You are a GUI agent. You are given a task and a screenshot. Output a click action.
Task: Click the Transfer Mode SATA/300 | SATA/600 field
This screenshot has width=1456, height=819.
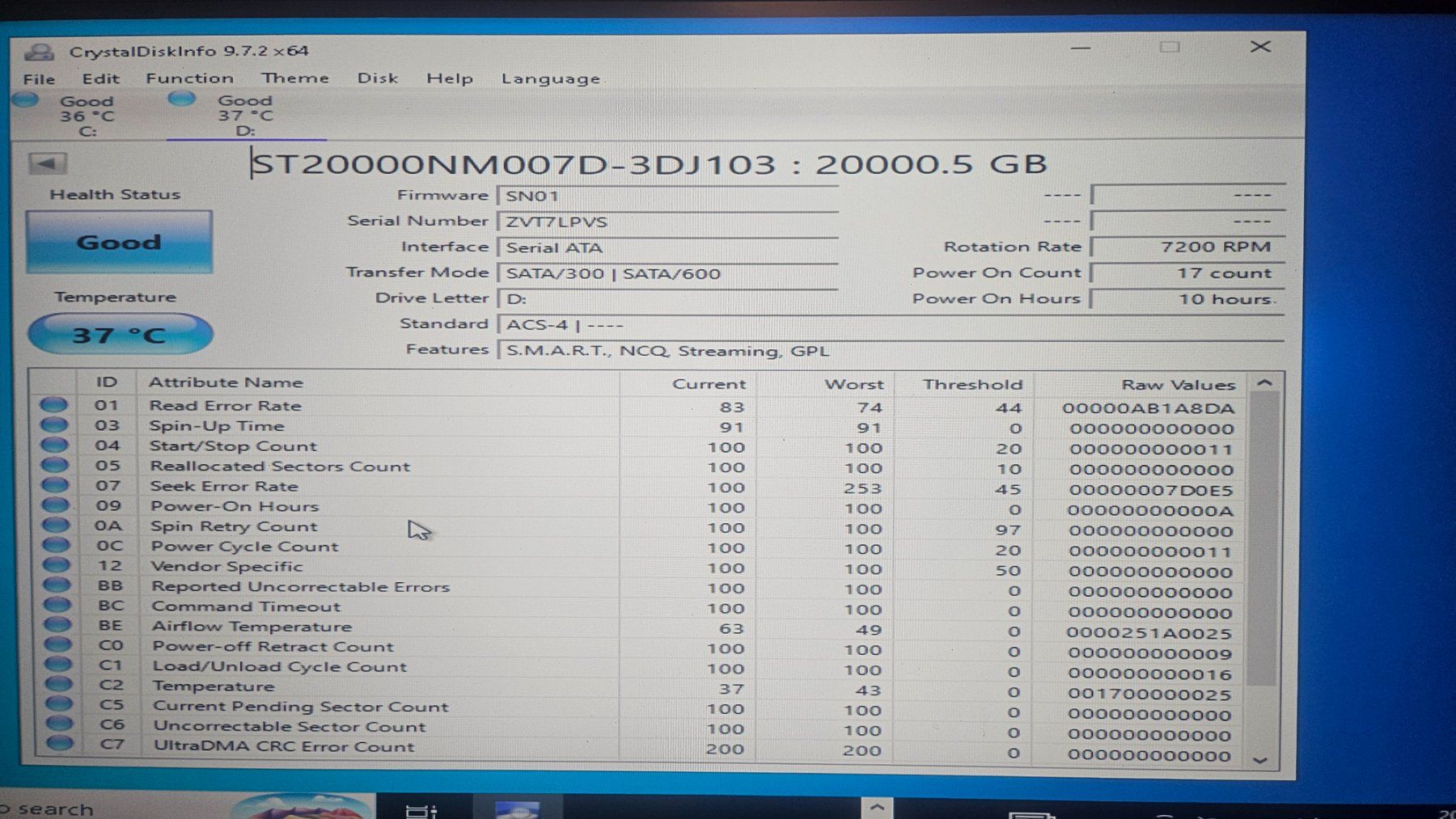click(667, 273)
